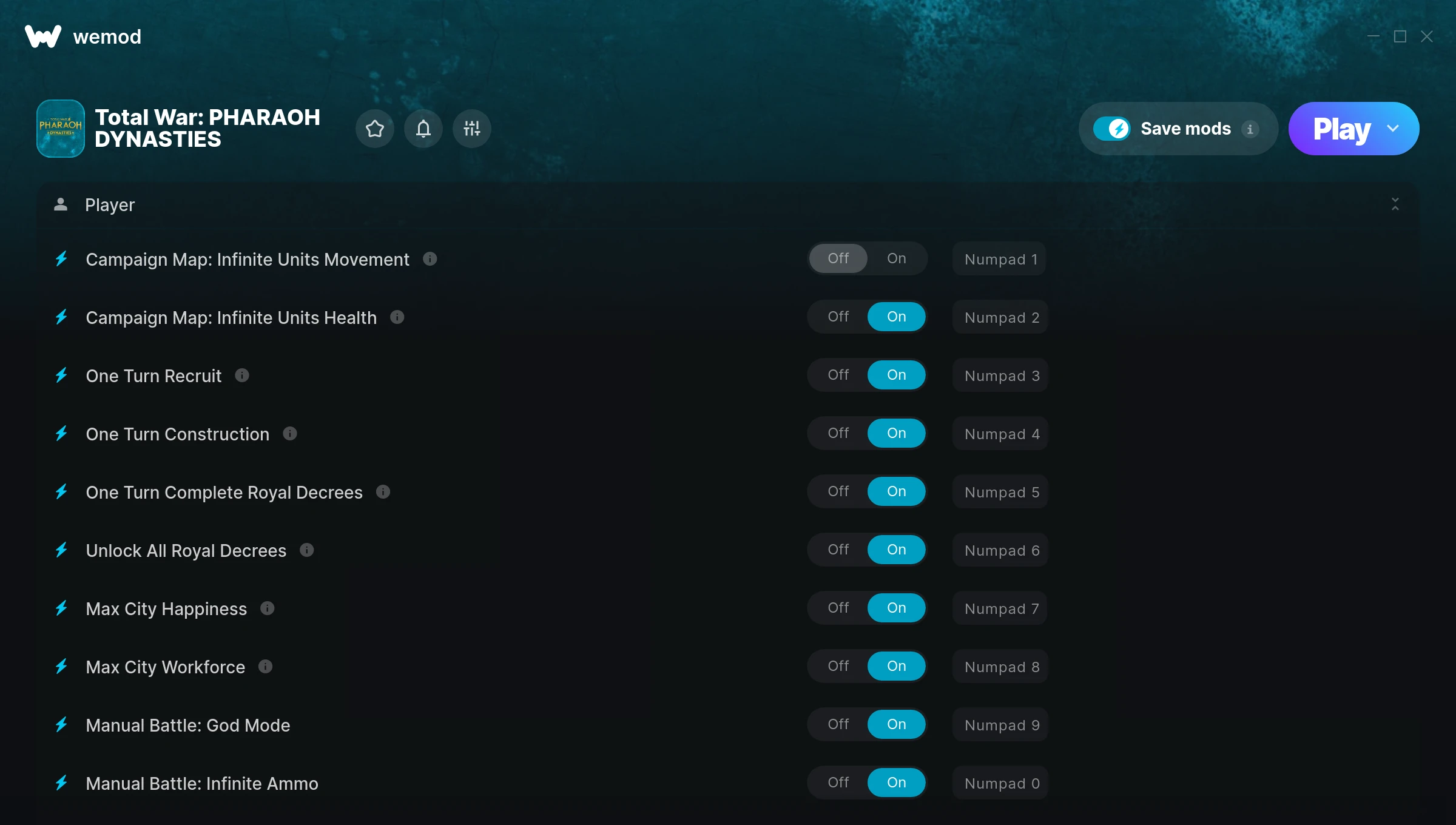Show info for Unlock All Royal Decrees

point(307,550)
